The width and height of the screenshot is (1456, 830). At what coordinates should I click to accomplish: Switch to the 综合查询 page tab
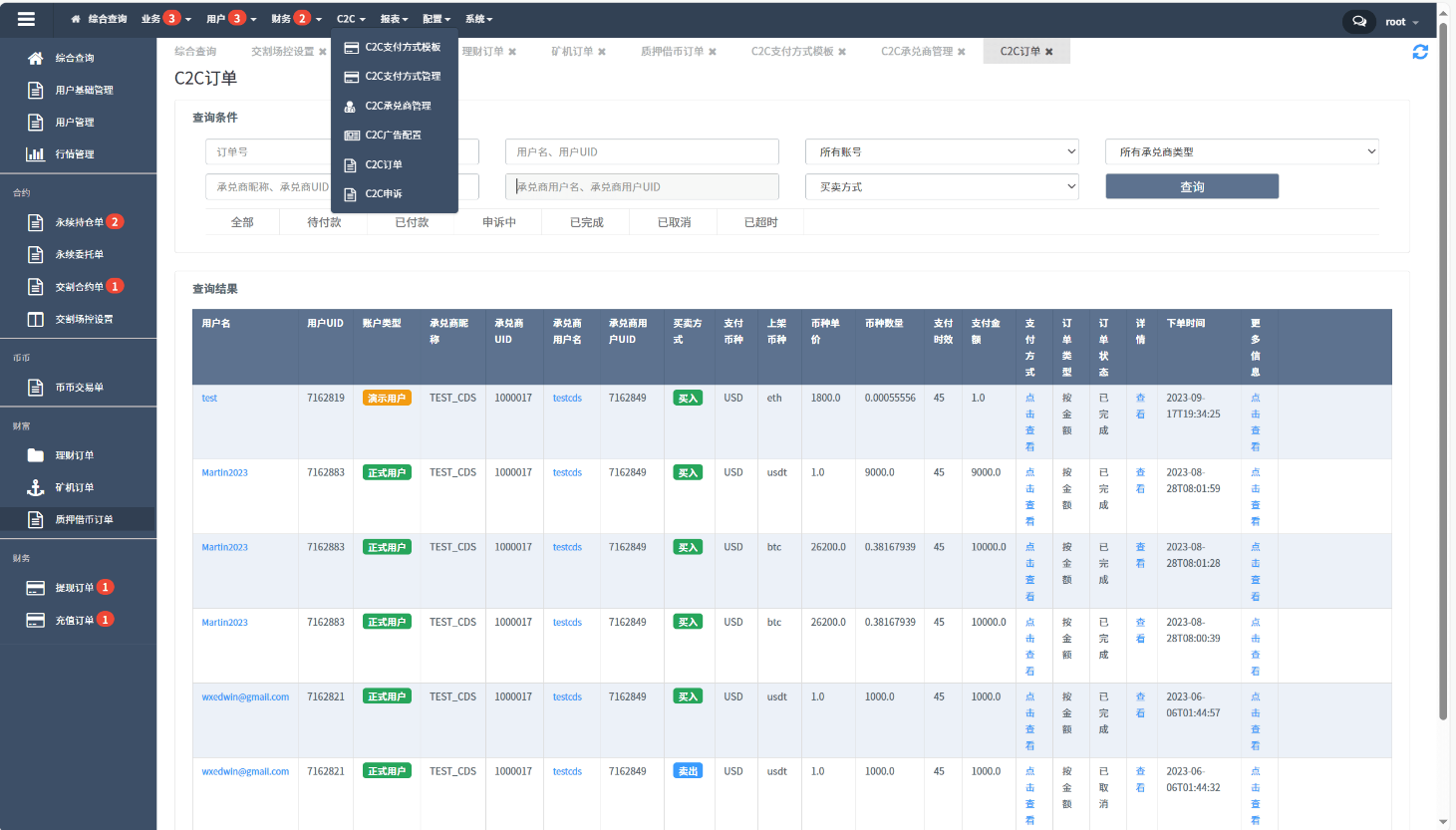(x=195, y=52)
